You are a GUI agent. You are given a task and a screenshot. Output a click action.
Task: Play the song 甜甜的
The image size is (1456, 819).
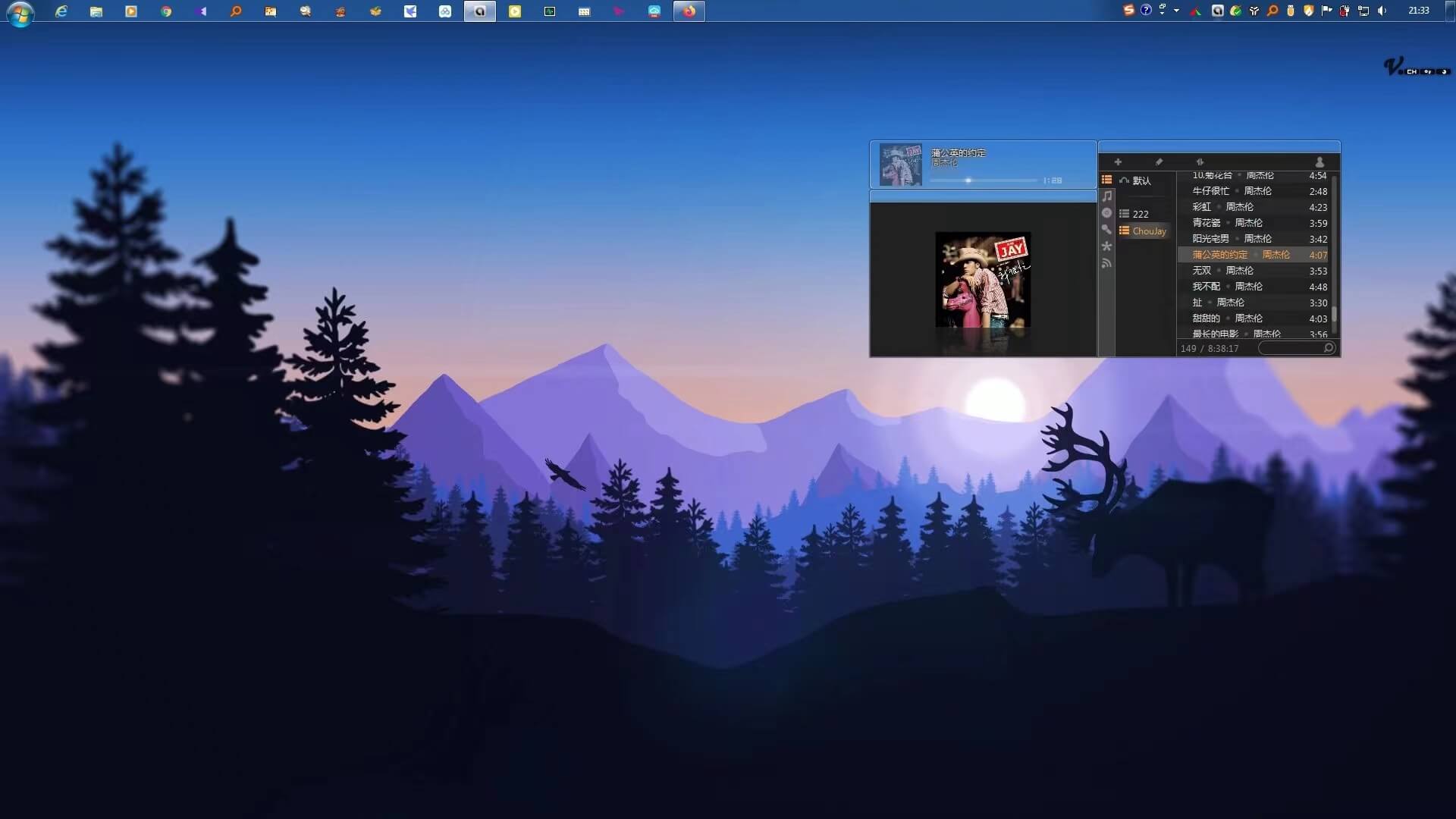[x=1254, y=318]
